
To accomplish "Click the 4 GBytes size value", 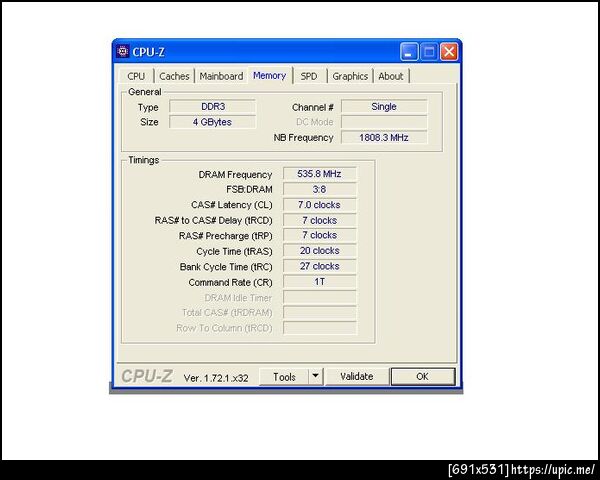I will point(213,122).
